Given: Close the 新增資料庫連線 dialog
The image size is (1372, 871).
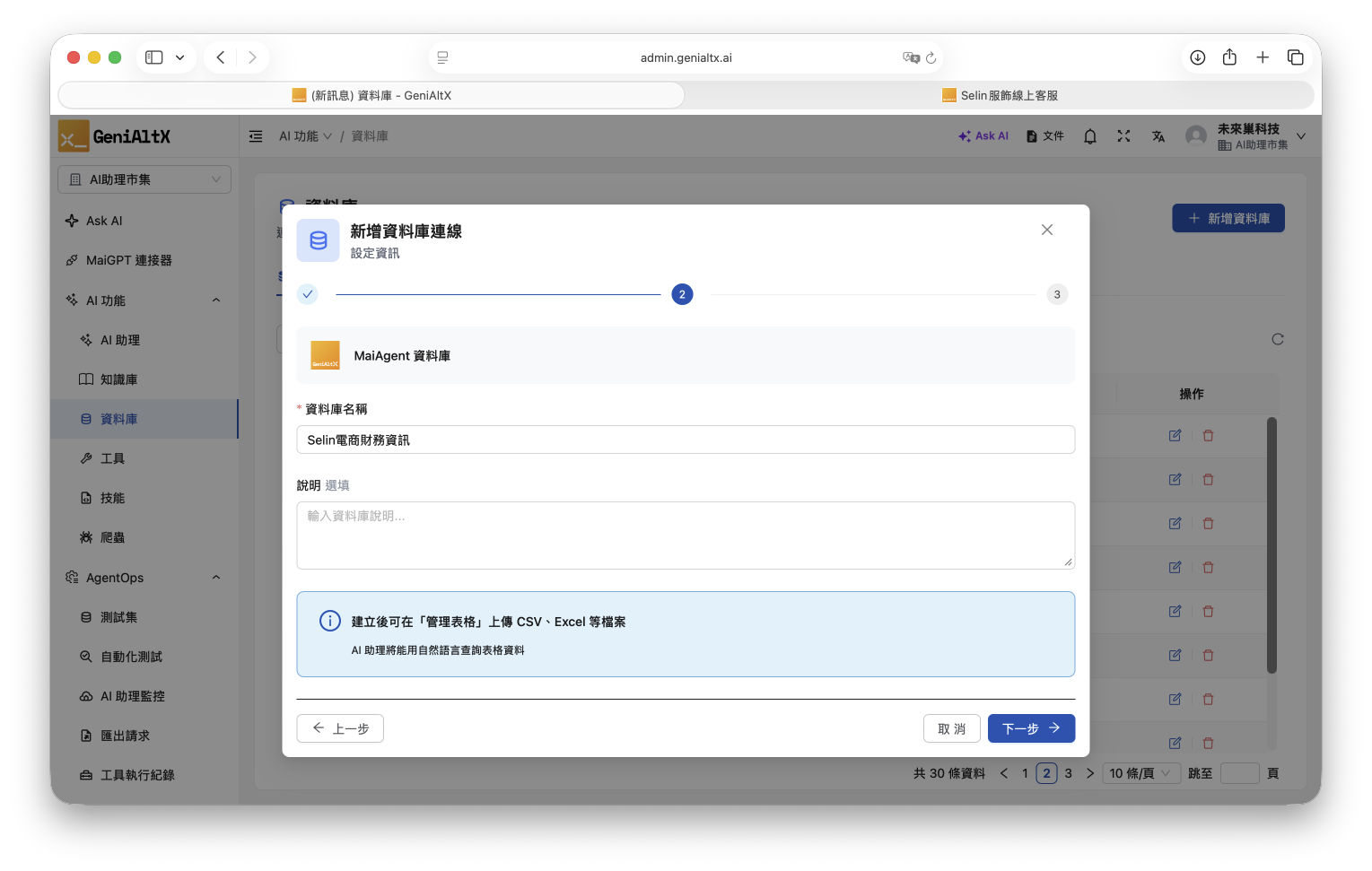Looking at the screenshot, I should (1046, 230).
